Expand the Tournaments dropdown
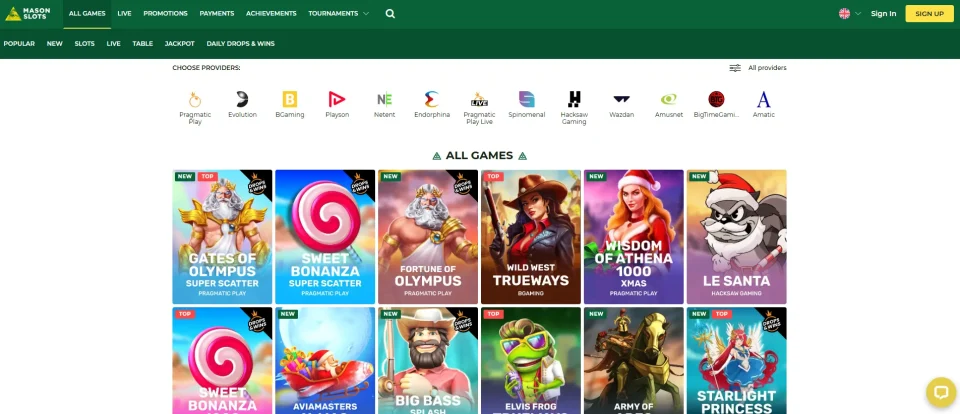This screenshot has width=960, height=414. [339, 13]
